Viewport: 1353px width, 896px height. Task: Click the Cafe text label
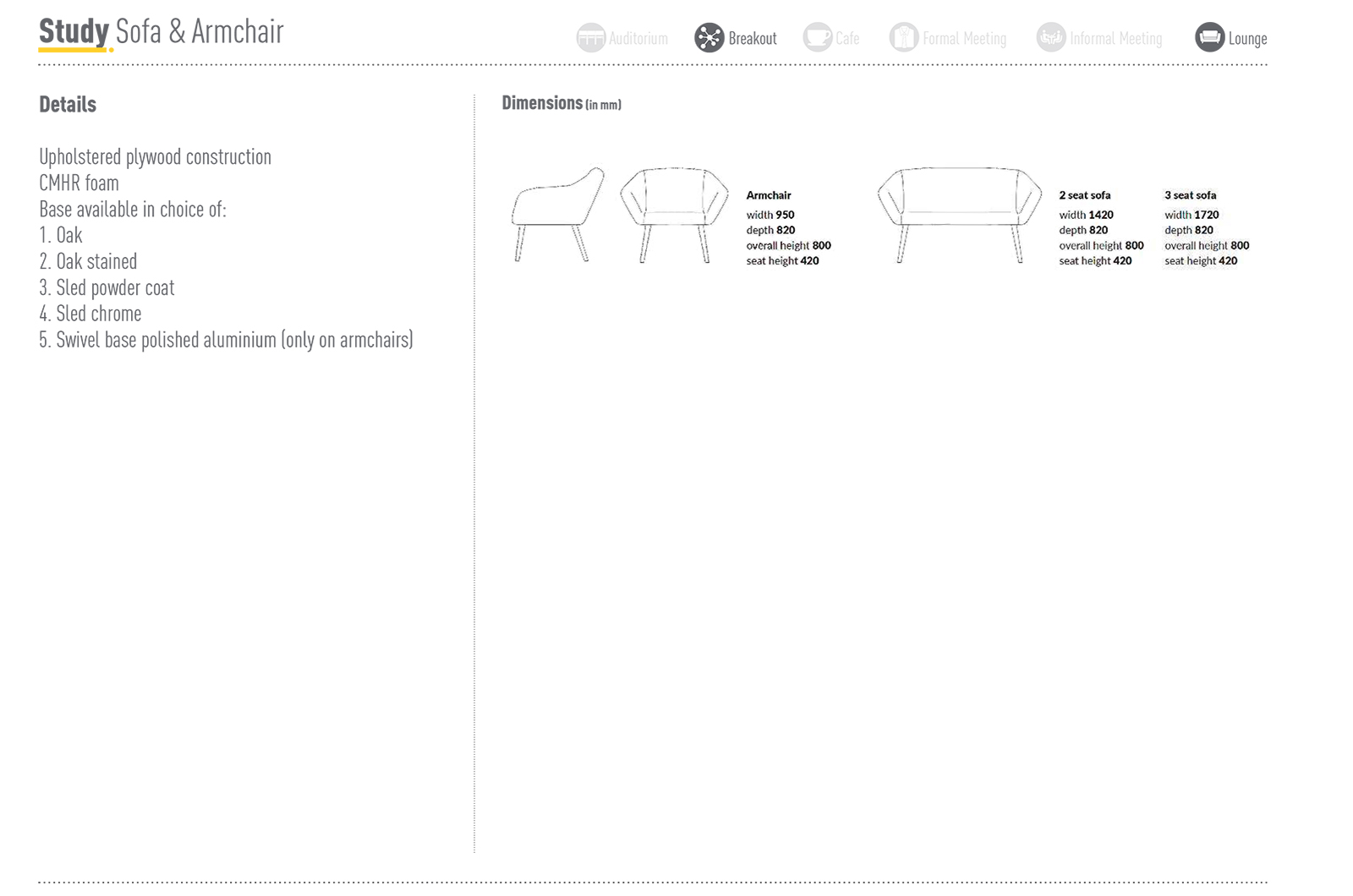pyautogui.click(x=846, y=39)
